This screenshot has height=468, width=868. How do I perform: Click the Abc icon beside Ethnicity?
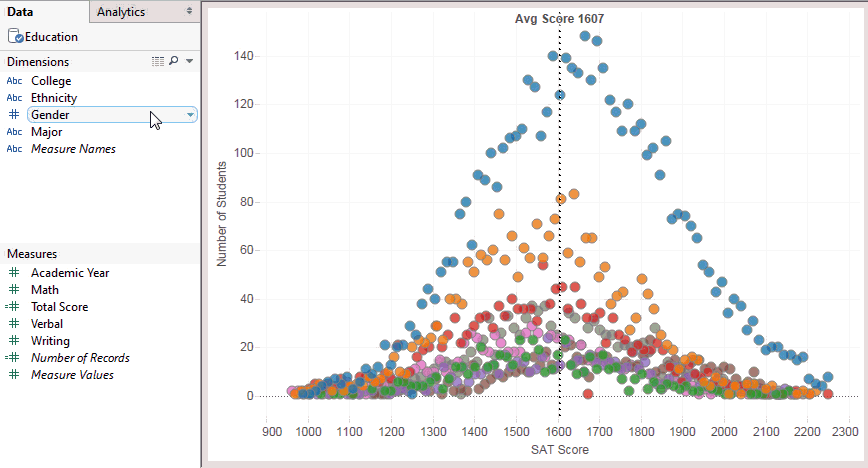click(x=14, y=98)
